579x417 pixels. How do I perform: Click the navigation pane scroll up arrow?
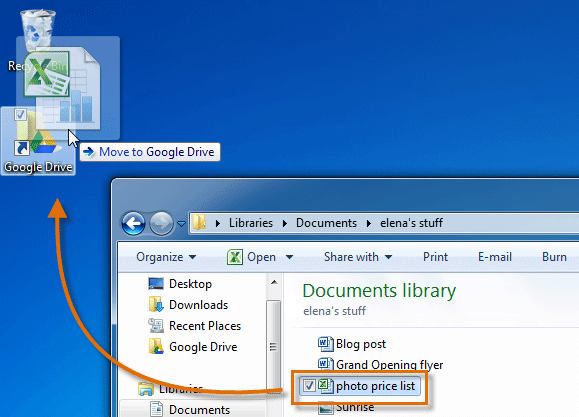pyautogui.click(x=274, y=283)
